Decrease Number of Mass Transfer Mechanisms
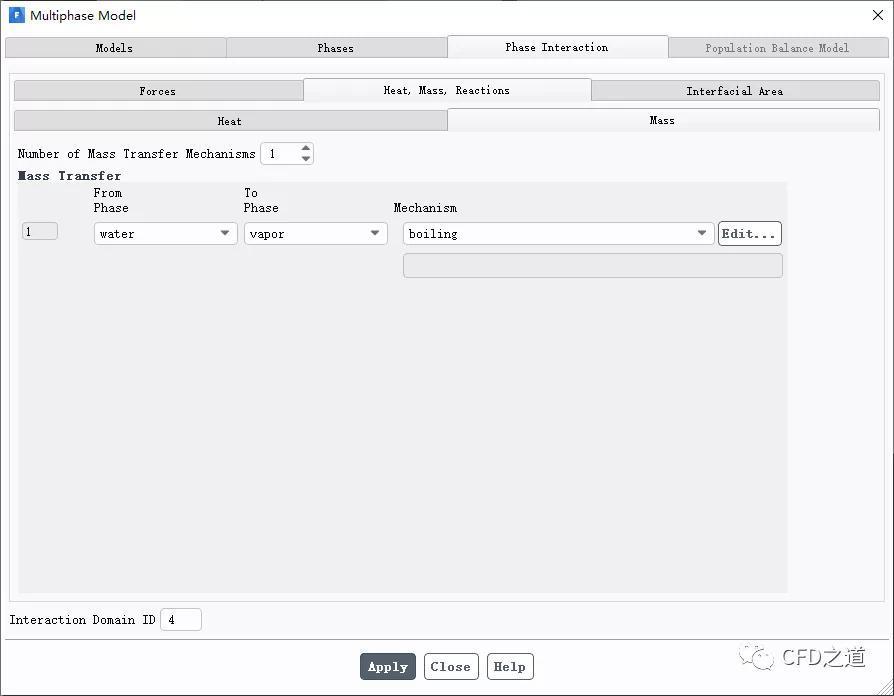This screenshot has width=894, height=696. 306,159
